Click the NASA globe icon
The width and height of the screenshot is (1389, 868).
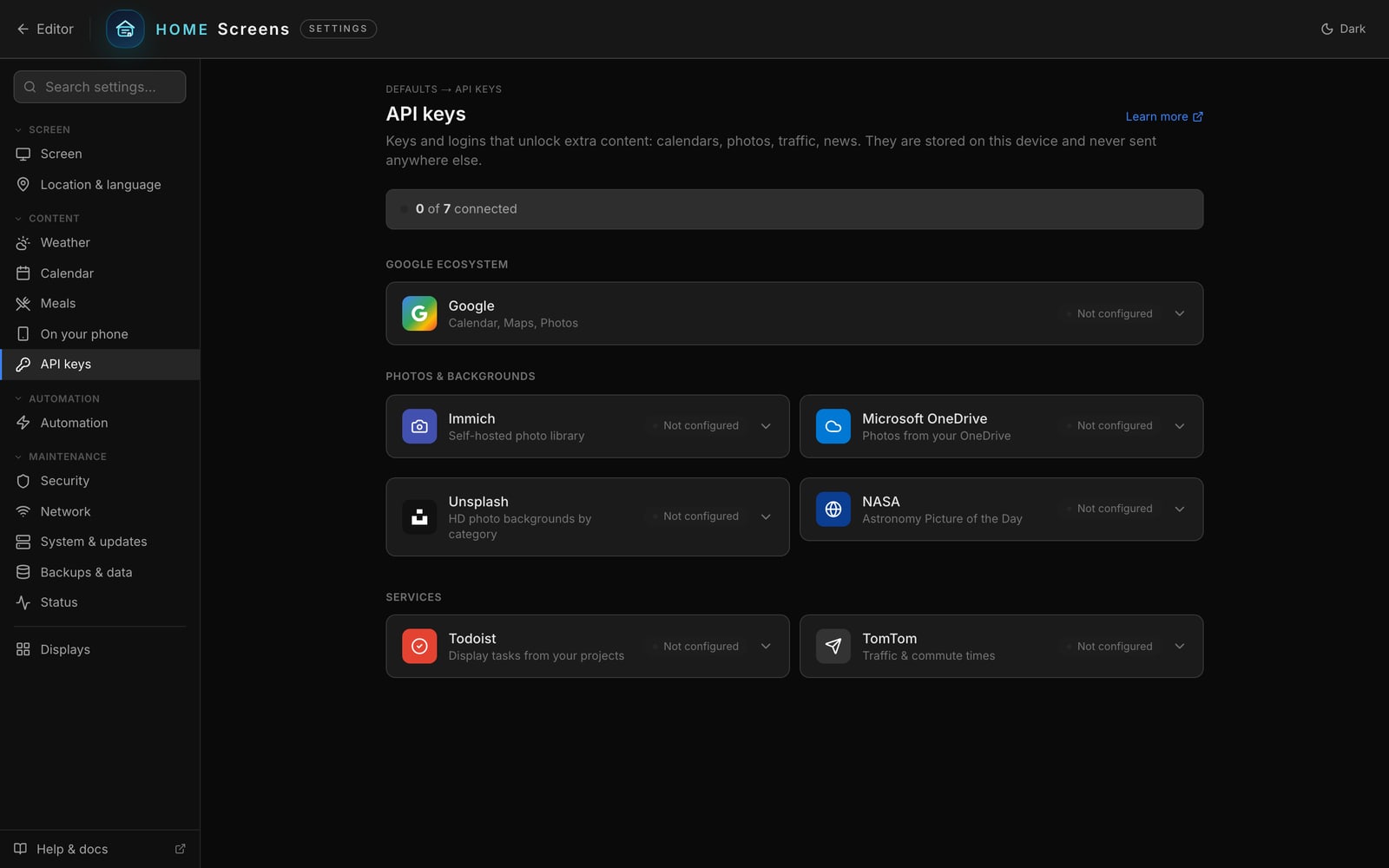833,509
